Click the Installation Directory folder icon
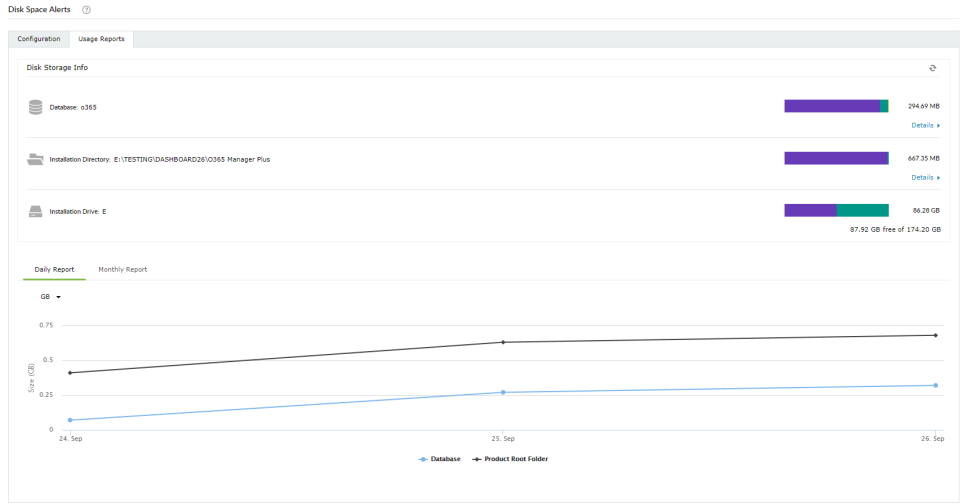 pos(36,158)
